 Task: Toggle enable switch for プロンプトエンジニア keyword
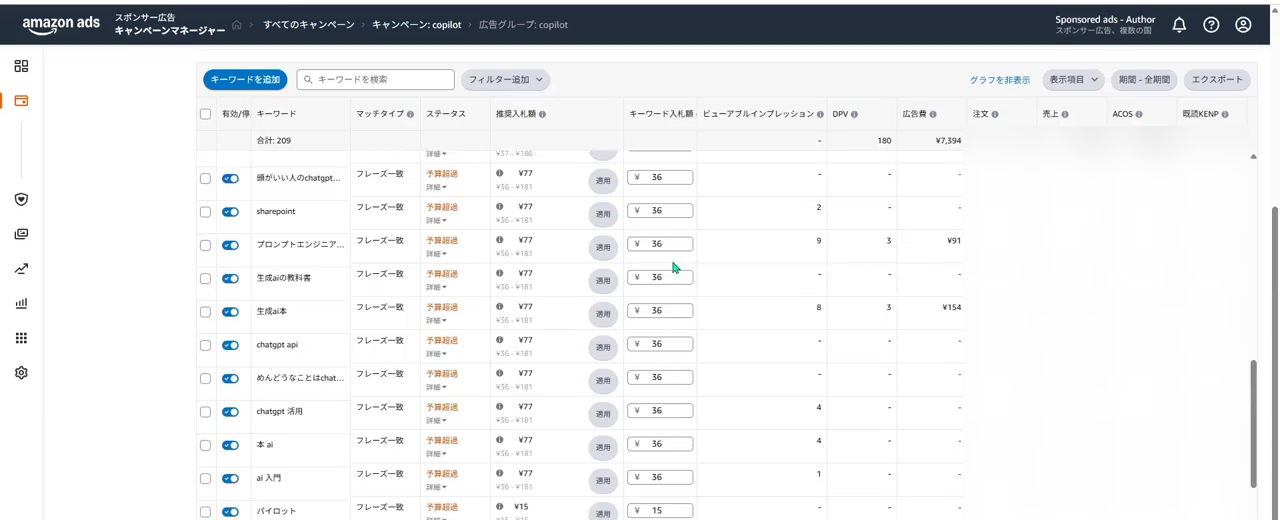tap(230, 245)
